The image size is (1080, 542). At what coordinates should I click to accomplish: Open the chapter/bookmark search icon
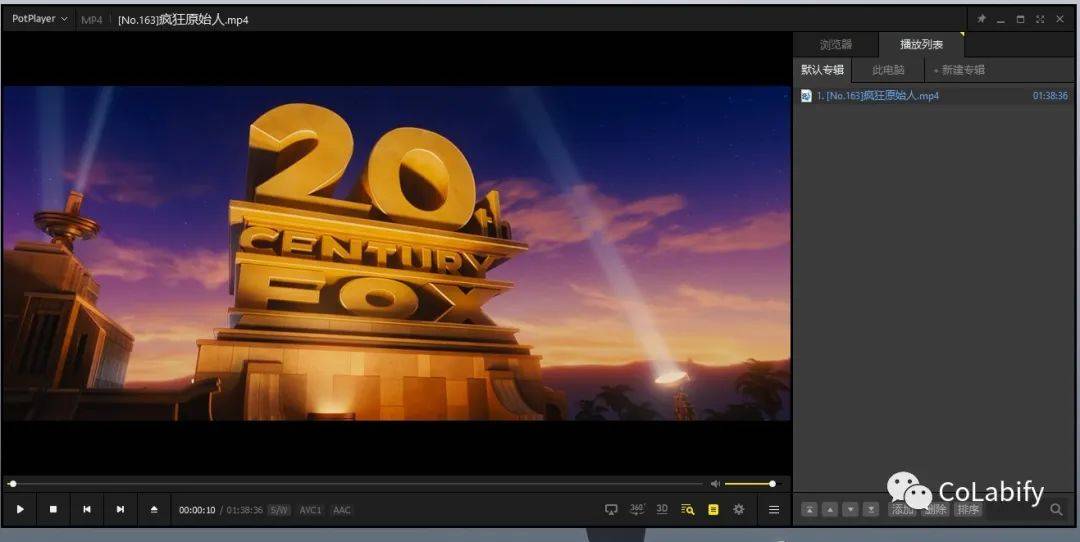point(687,509)
